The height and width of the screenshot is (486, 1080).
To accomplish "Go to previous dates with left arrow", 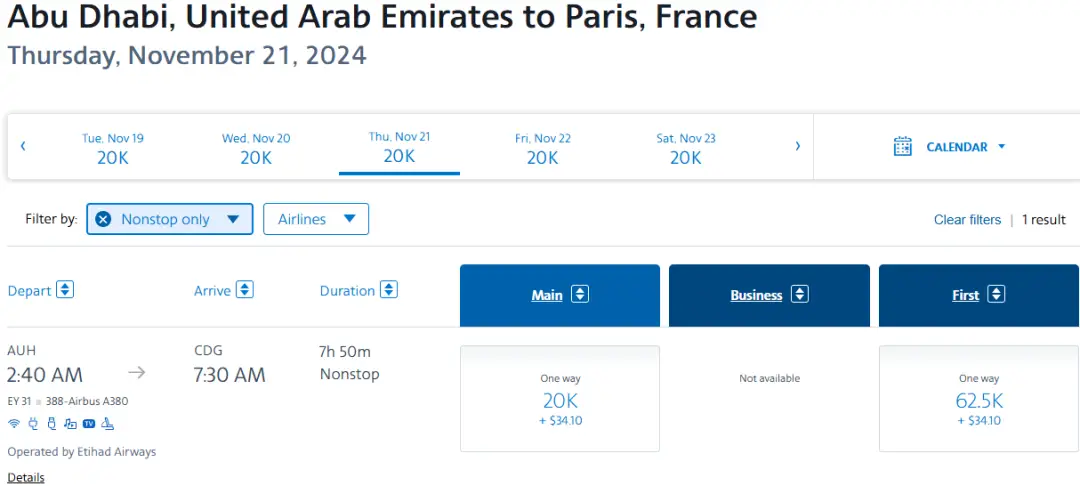I will point(23,146).
